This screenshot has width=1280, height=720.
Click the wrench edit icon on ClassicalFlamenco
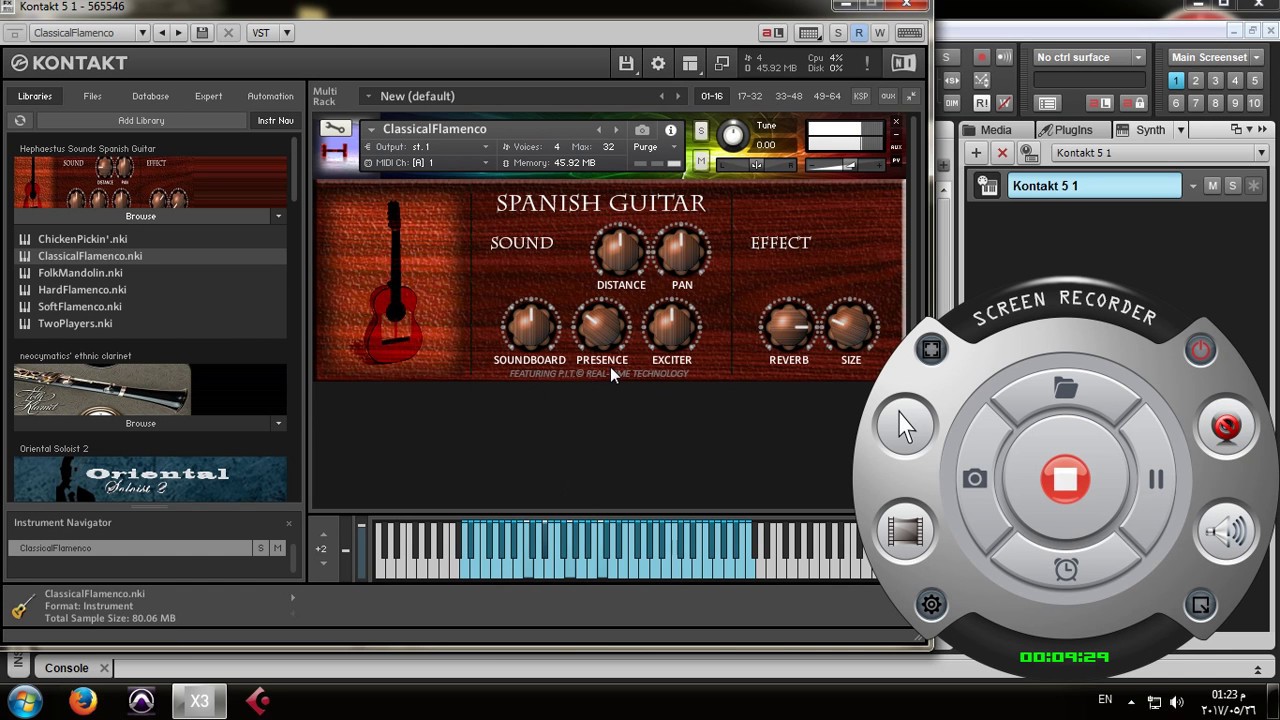pos(335,129)
